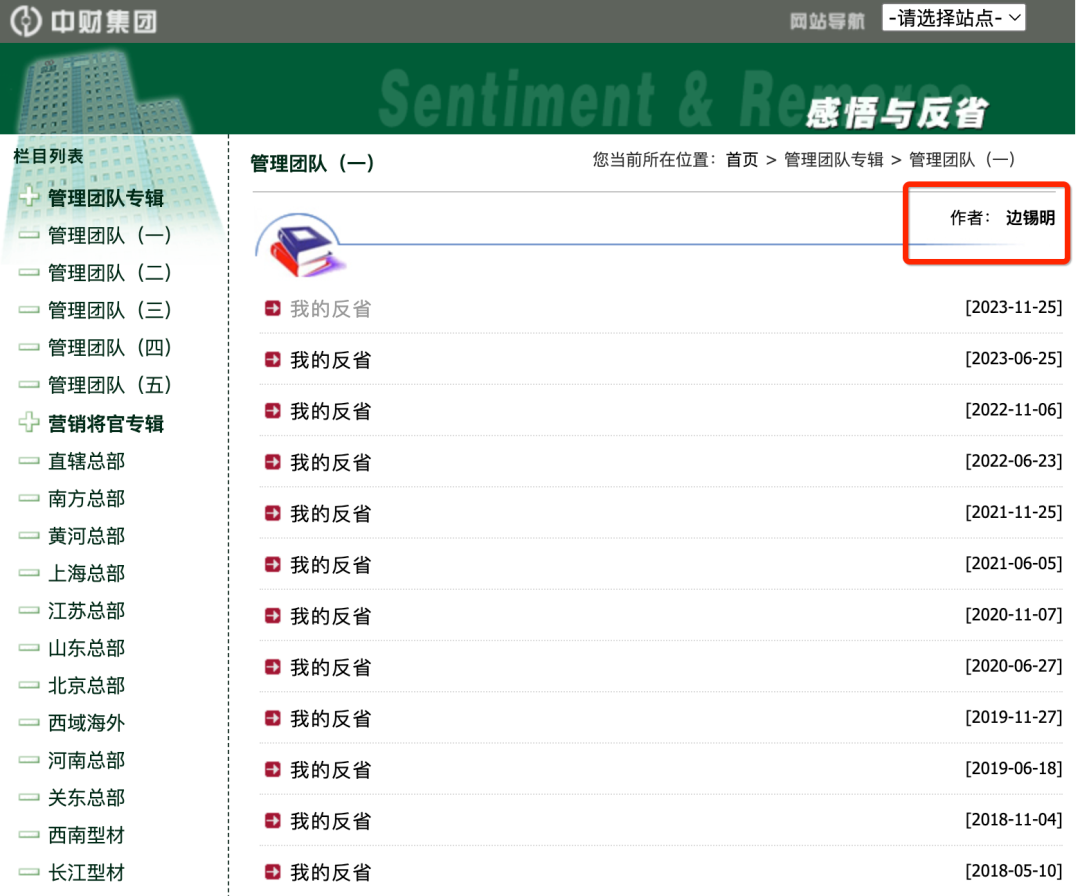Open 管理团队(三) in sidebar
The height and width of the screenshot is (896, 1080).
pos(109,310)
